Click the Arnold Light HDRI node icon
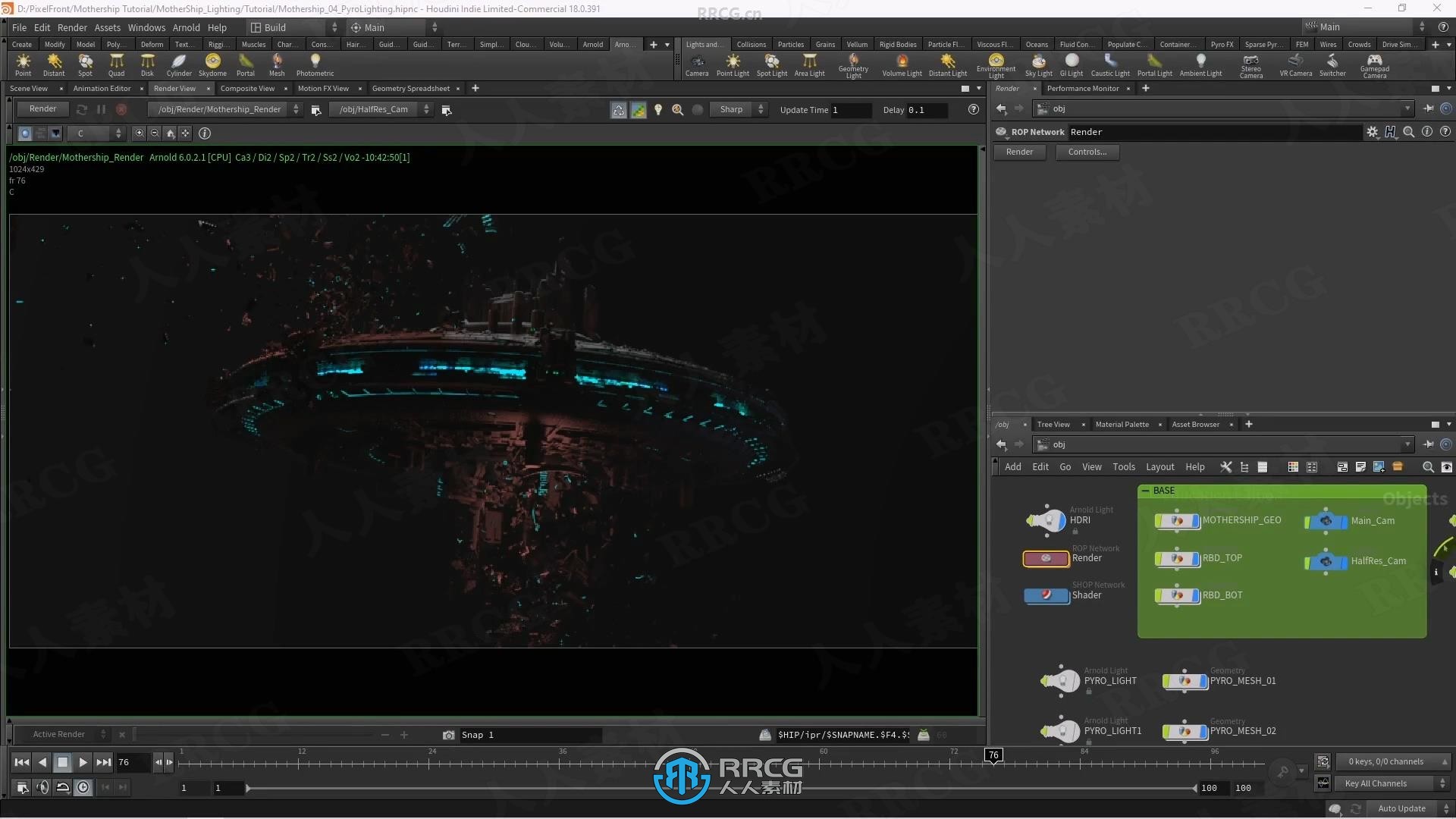Image resolution: width=1456 pixels, height=819 pixels. pos(1046,520)
